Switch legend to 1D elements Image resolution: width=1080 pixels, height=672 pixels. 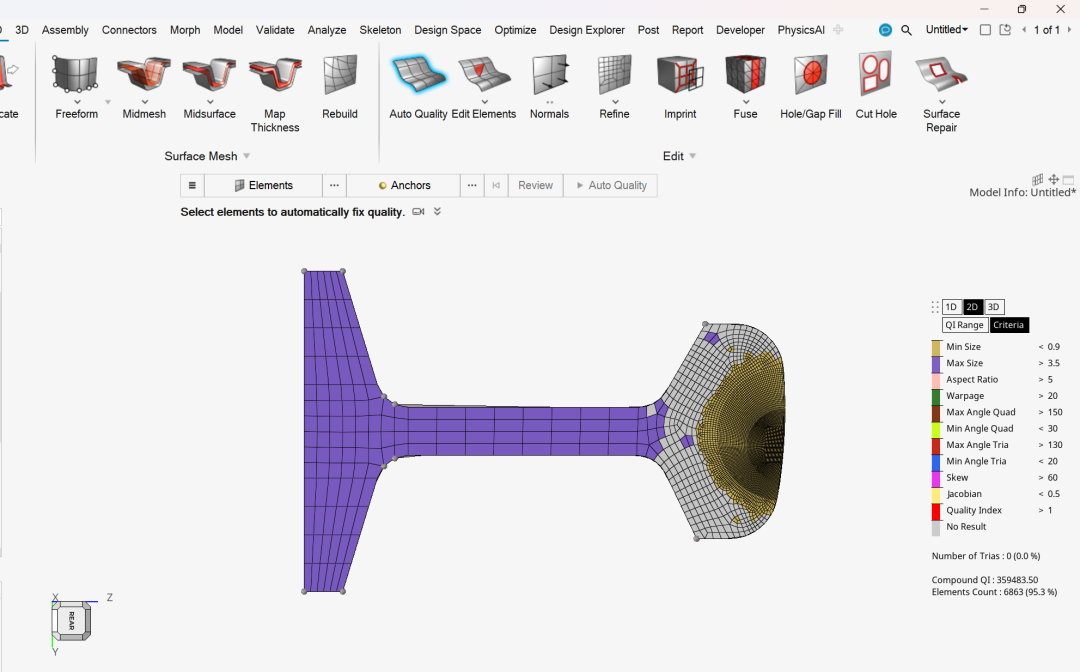tap(952, 307)
